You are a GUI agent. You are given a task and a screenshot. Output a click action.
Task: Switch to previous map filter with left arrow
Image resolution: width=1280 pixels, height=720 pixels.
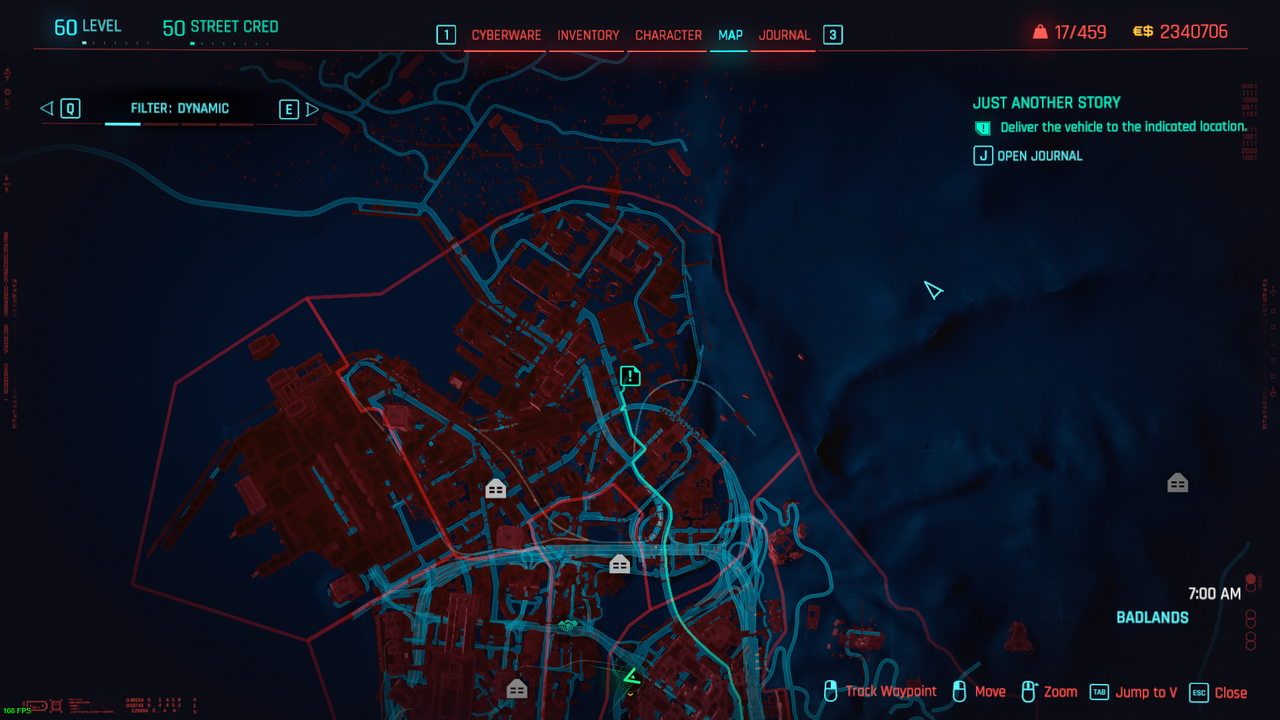(47, 109)
